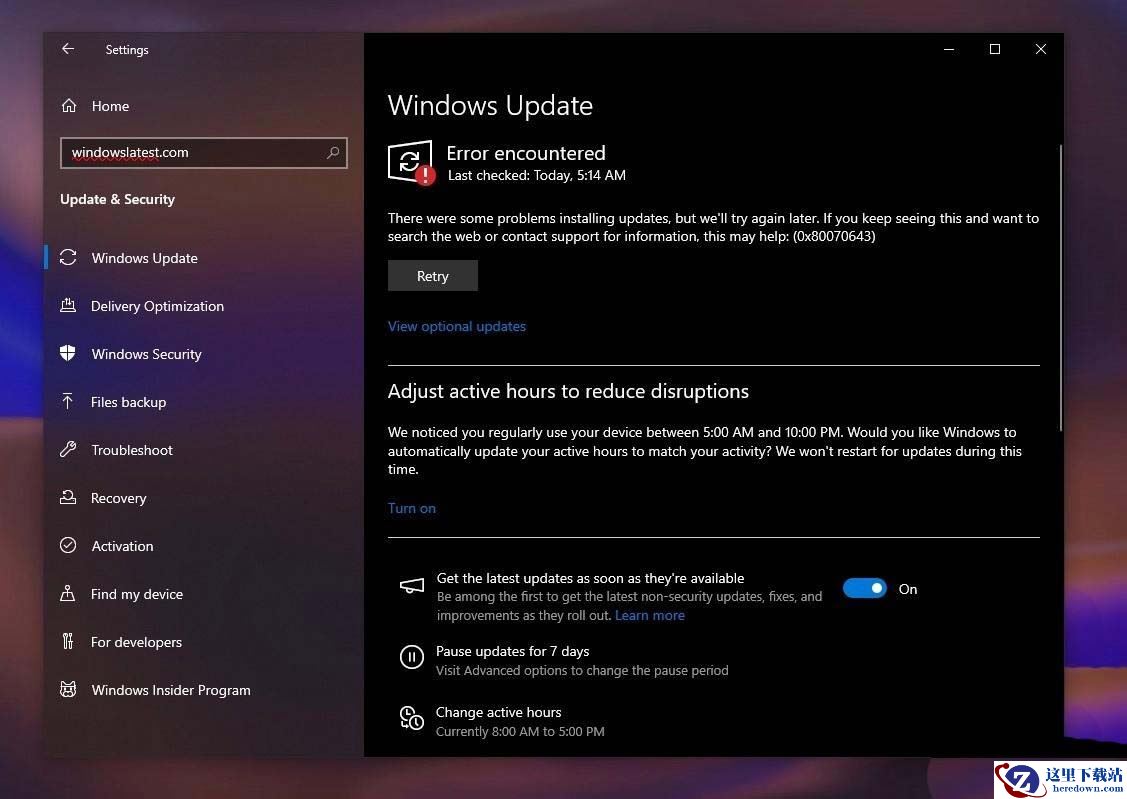Image resolution: width=1127 pixels, height=799 pixels.
Task: Open the Learn more link
Action: pyautogui.click(x=650, y=615)
